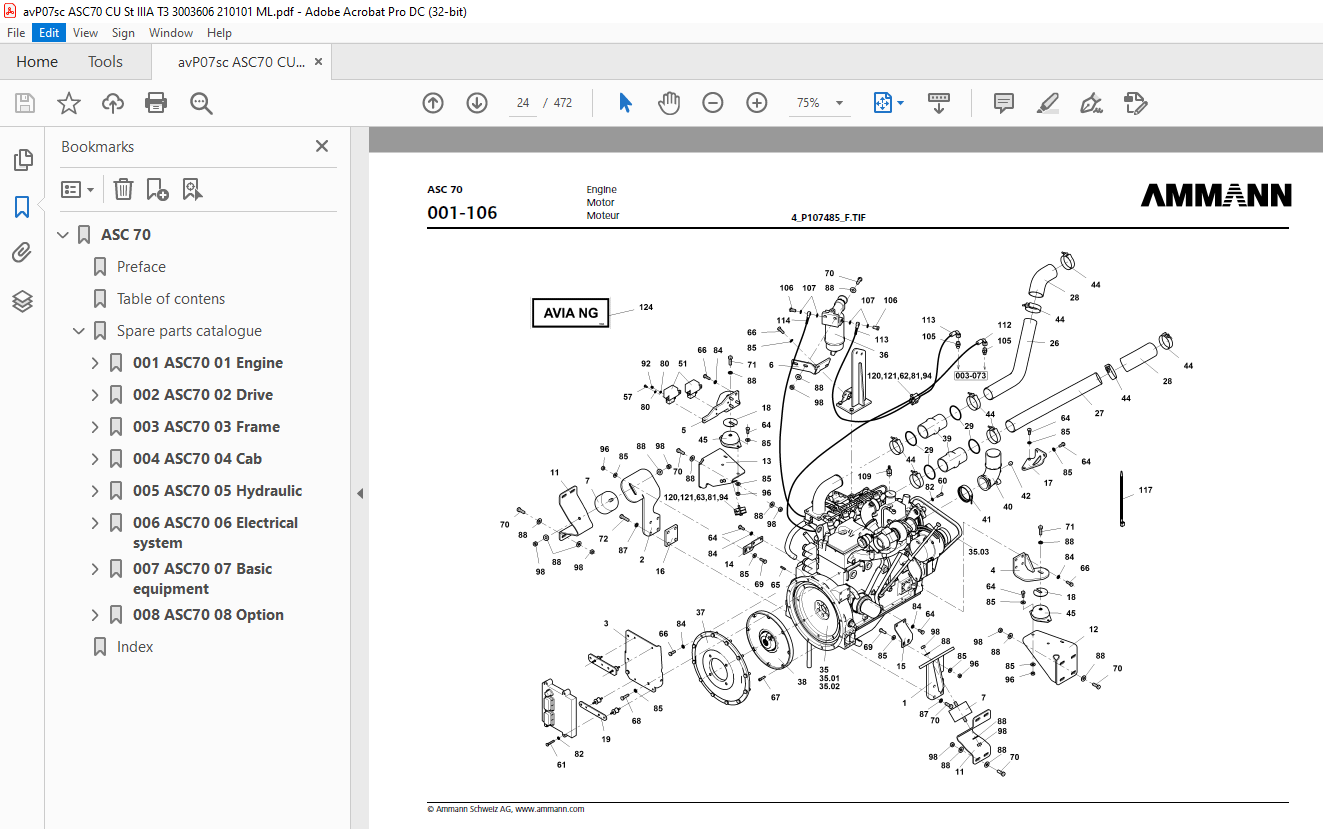Expand the 003 ASC70 03 Frame bookmark

(x=95, y=427)
